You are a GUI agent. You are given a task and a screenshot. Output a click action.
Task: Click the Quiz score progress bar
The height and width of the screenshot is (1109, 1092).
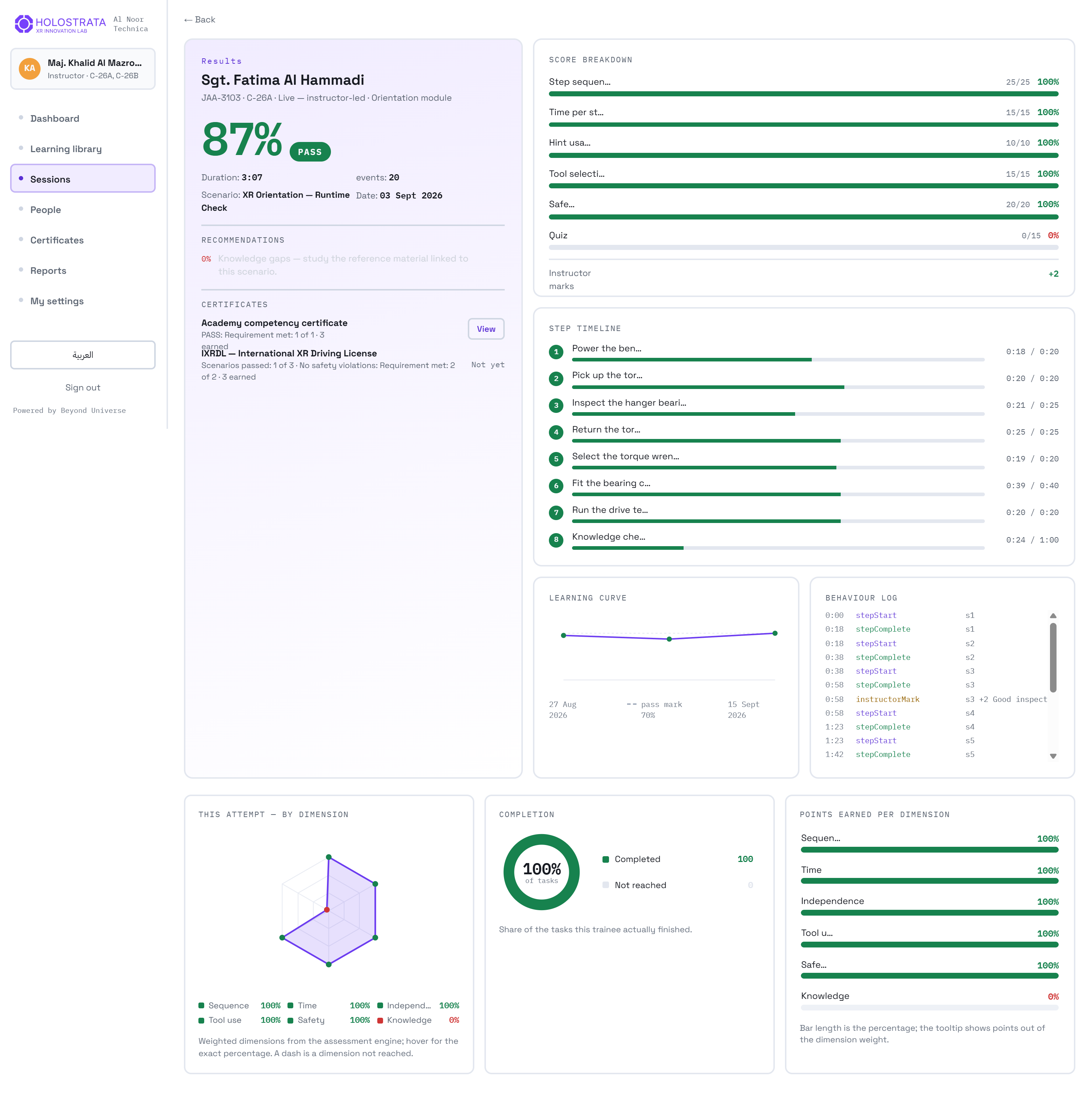pos(803,247)
